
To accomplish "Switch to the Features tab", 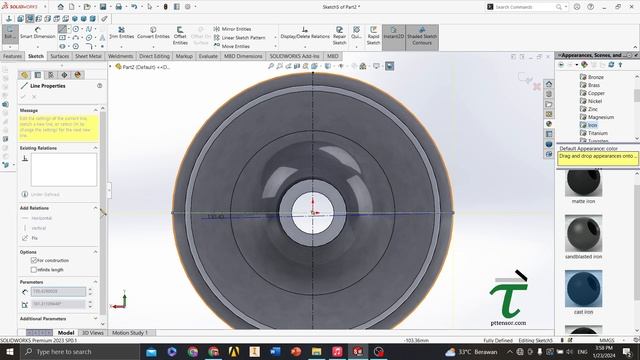I will tap(12, 56).
